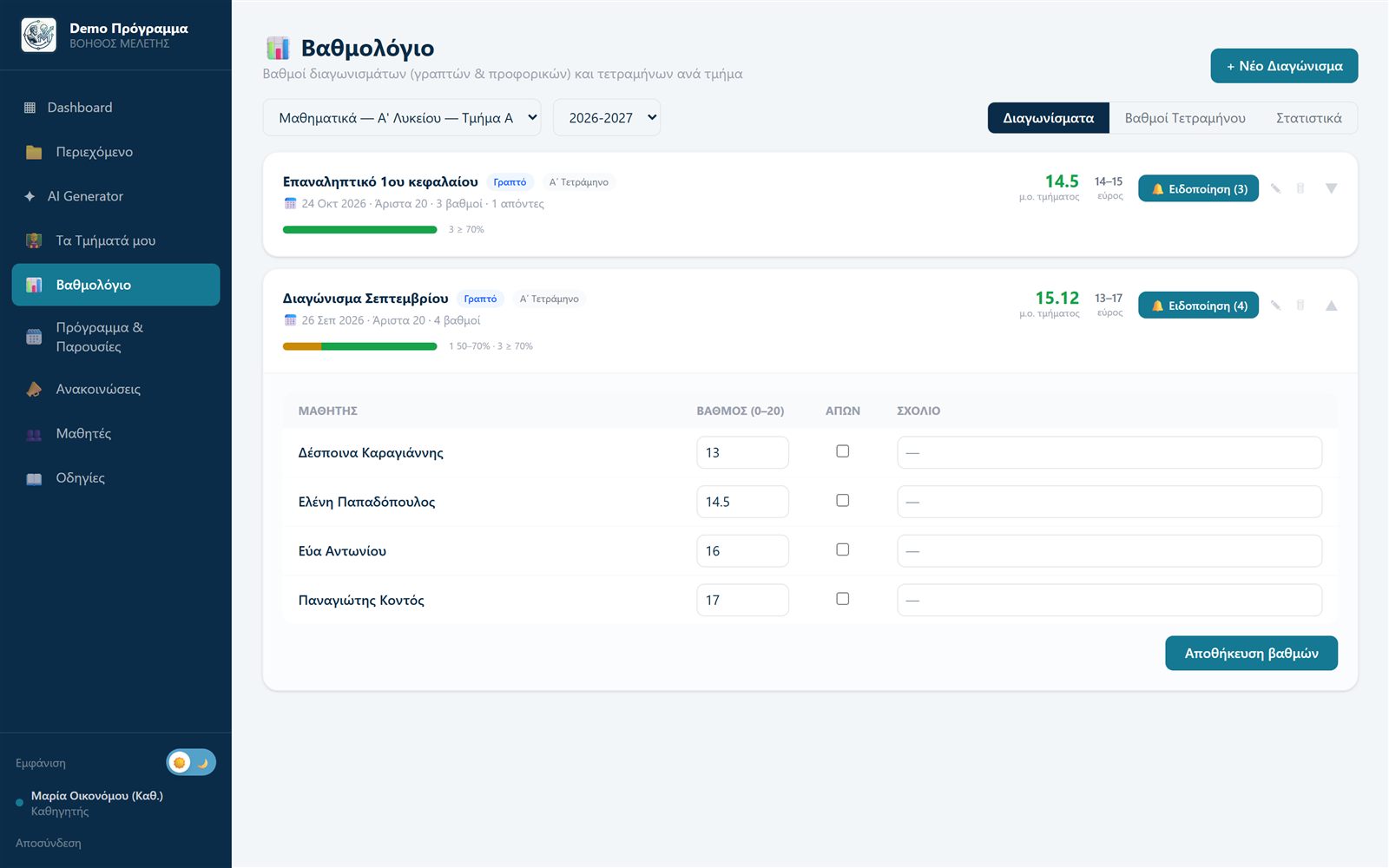Click Ειδοποίηση (3) button
Screen dimensions: 1389x868
[1198, 188]
